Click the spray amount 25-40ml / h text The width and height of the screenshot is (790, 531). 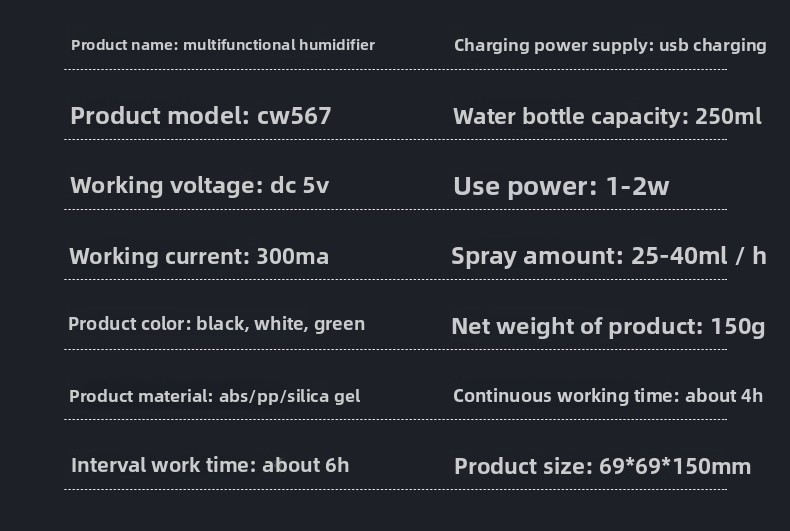pos(608,256)
